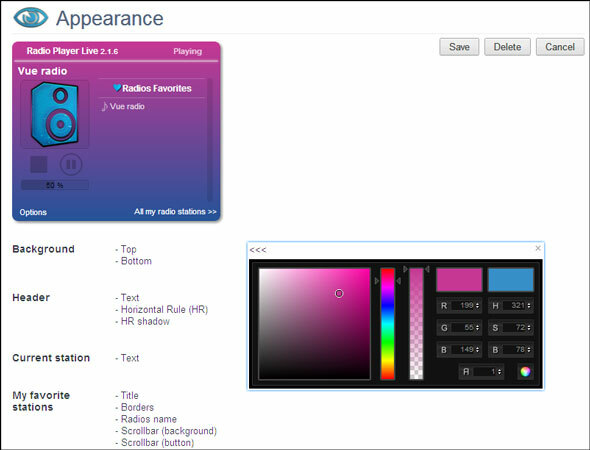Close the color picker with the X
Screen dimensions: 590x450
(x=538, y=248)
